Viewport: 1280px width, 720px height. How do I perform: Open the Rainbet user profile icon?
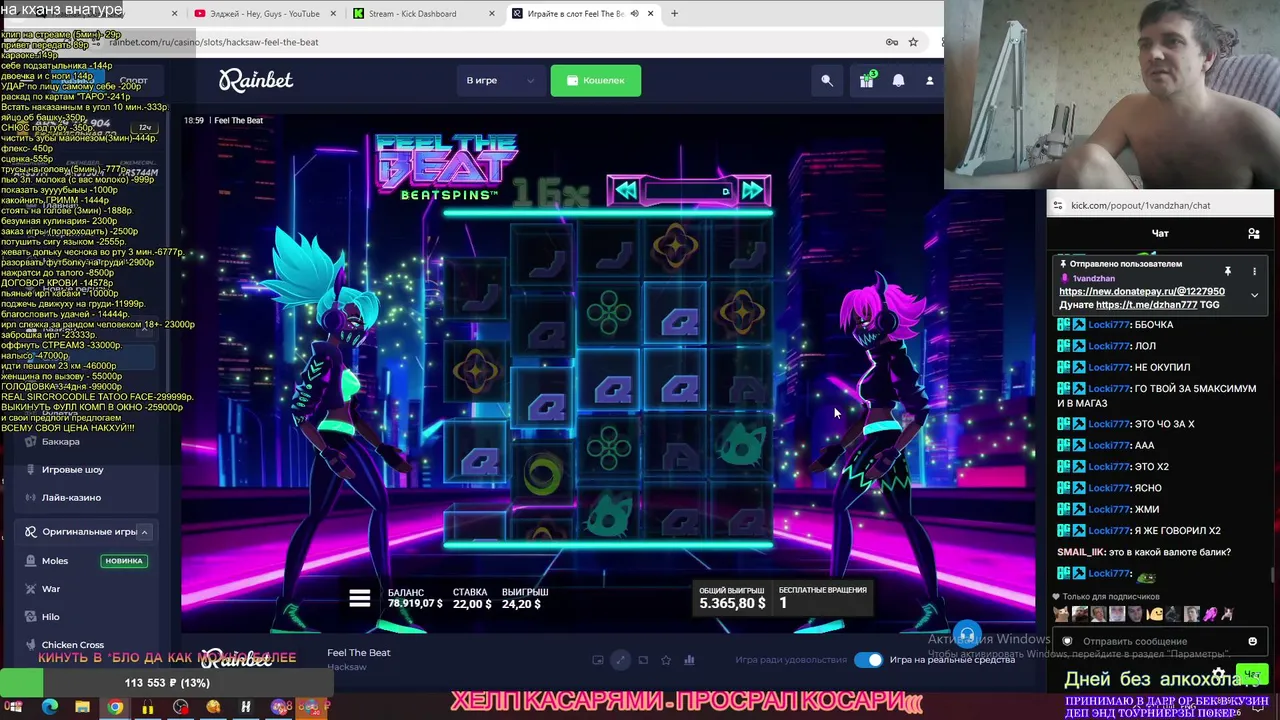click(x=929, y=81)
